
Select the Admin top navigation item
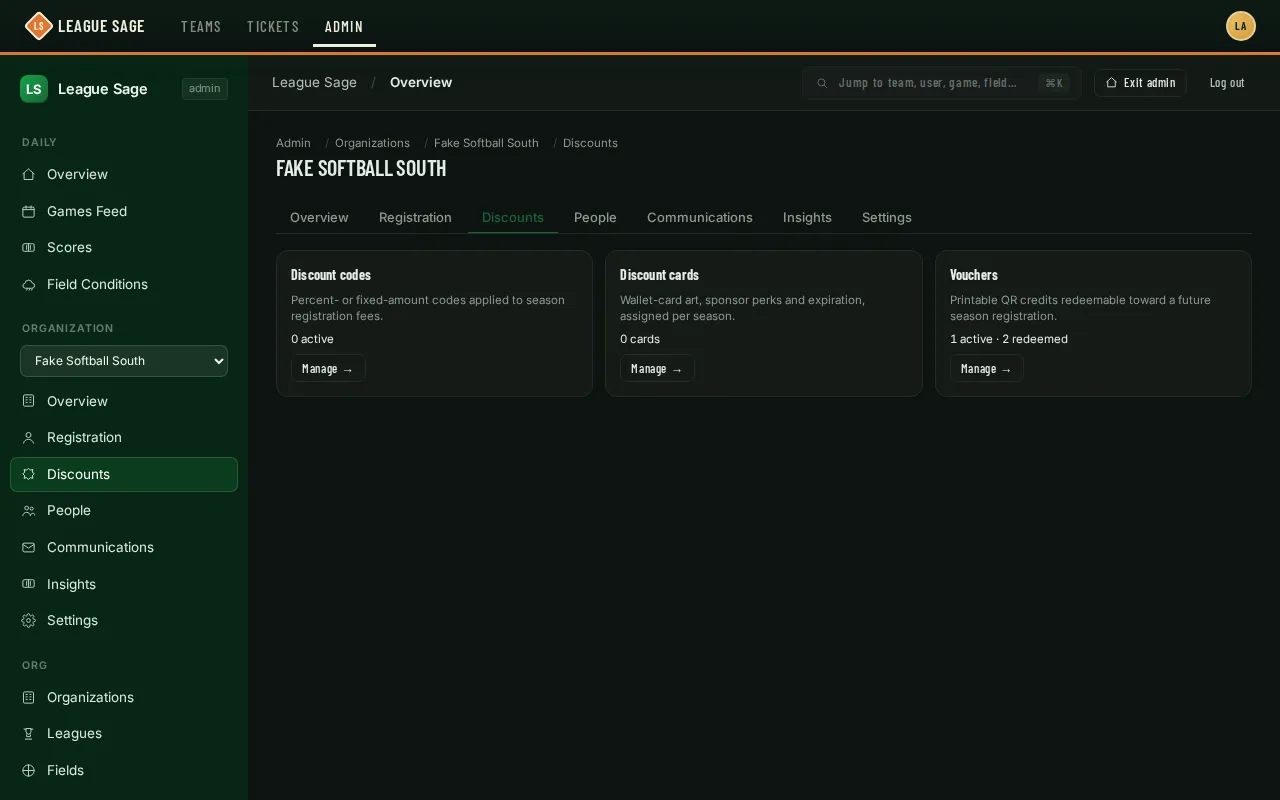pos(344,26)
